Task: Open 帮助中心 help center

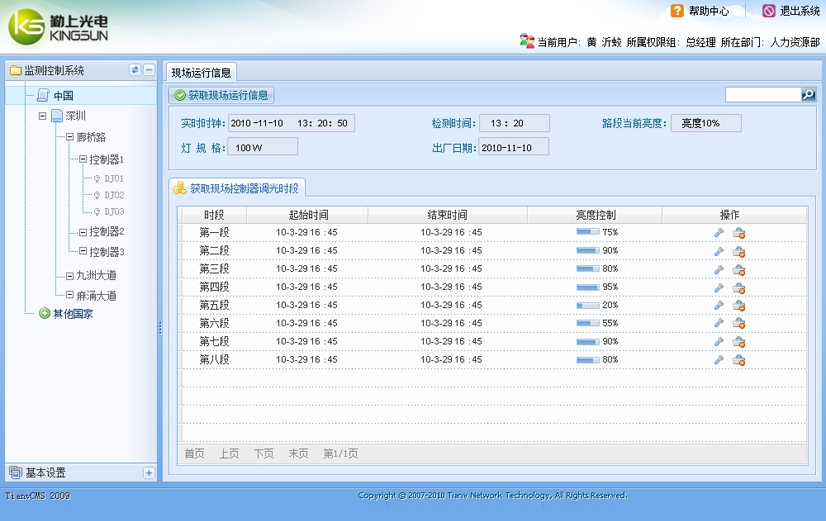Action: [x=707, y=11]
